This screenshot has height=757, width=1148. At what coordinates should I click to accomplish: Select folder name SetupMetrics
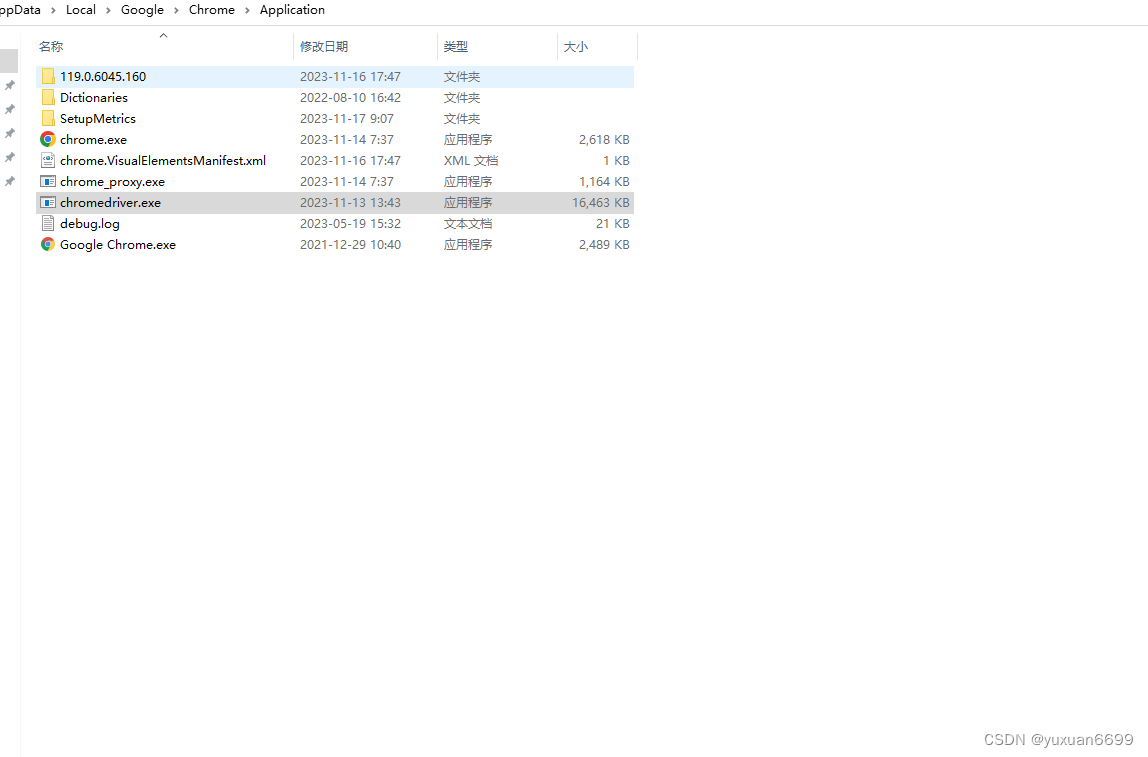[97, 119]
